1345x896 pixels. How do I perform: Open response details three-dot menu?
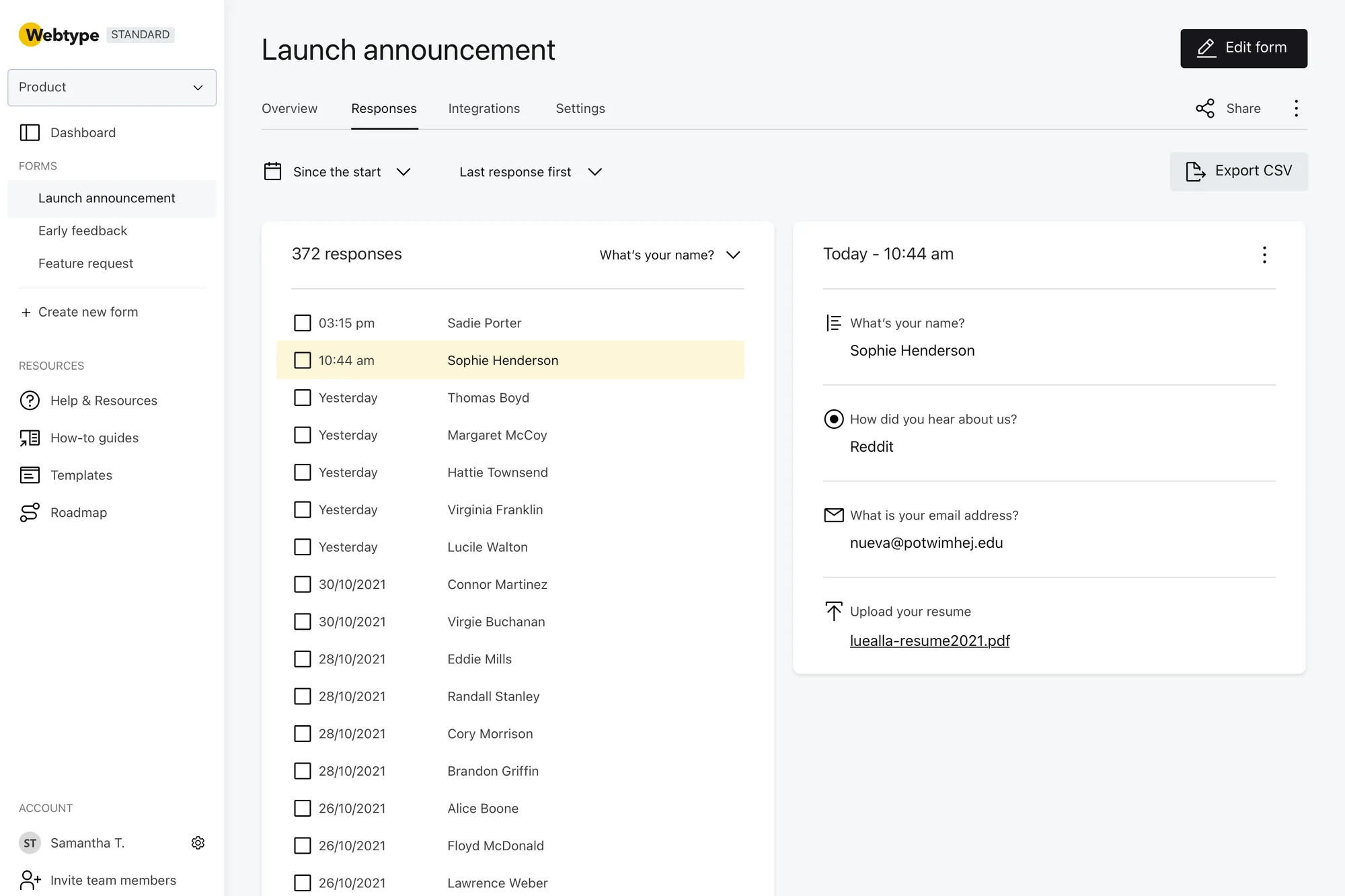1264,255
